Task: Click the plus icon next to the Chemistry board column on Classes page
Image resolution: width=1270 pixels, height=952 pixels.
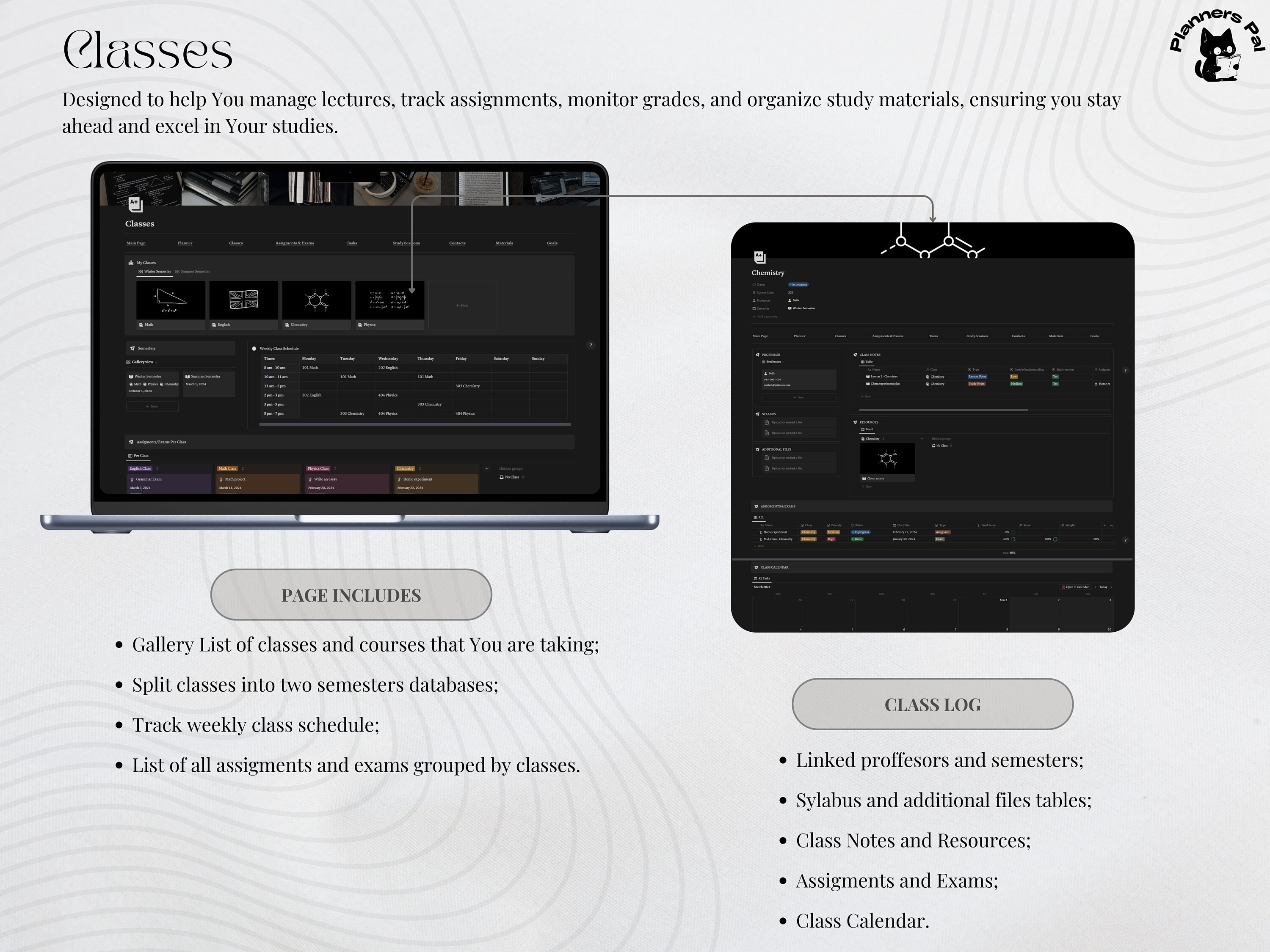Action: (487, 468)
